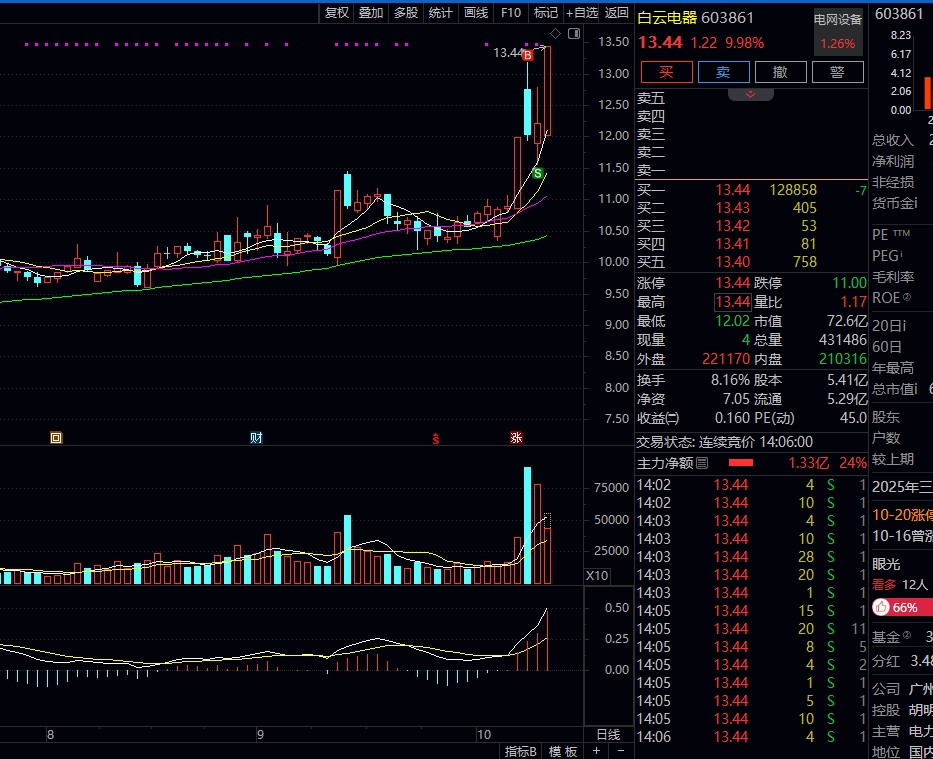Click the red B buy marker on chart

tap(527, 55)
